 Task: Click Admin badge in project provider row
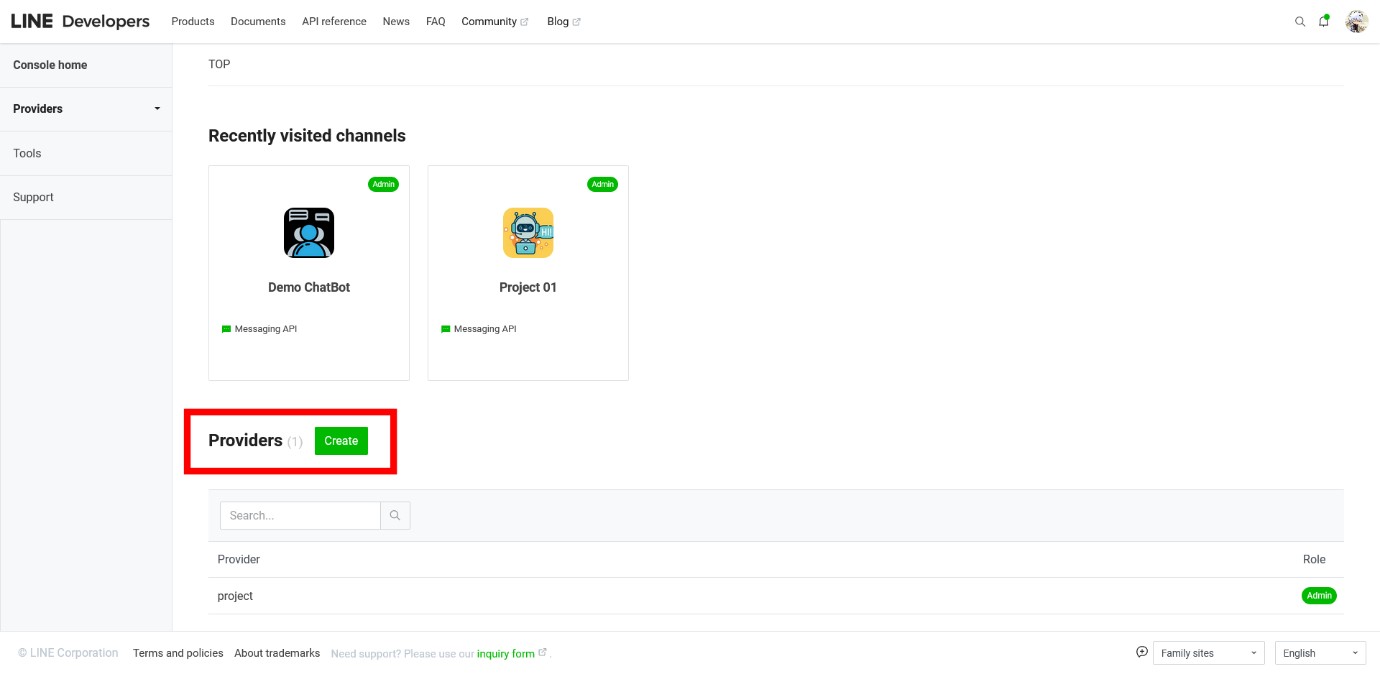point(1319,596)
